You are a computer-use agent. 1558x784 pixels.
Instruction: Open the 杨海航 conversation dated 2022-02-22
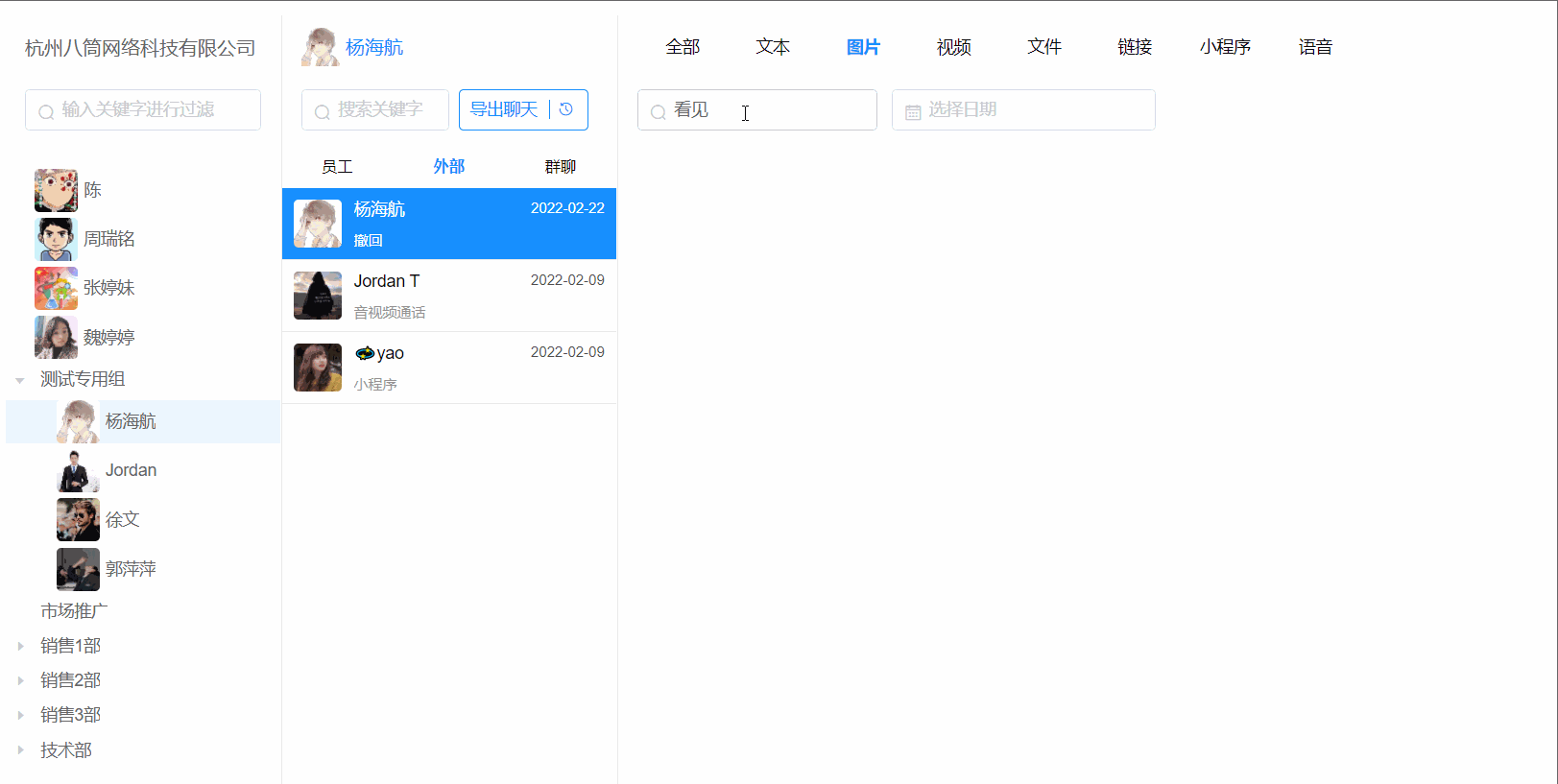[x=449, y=224]
